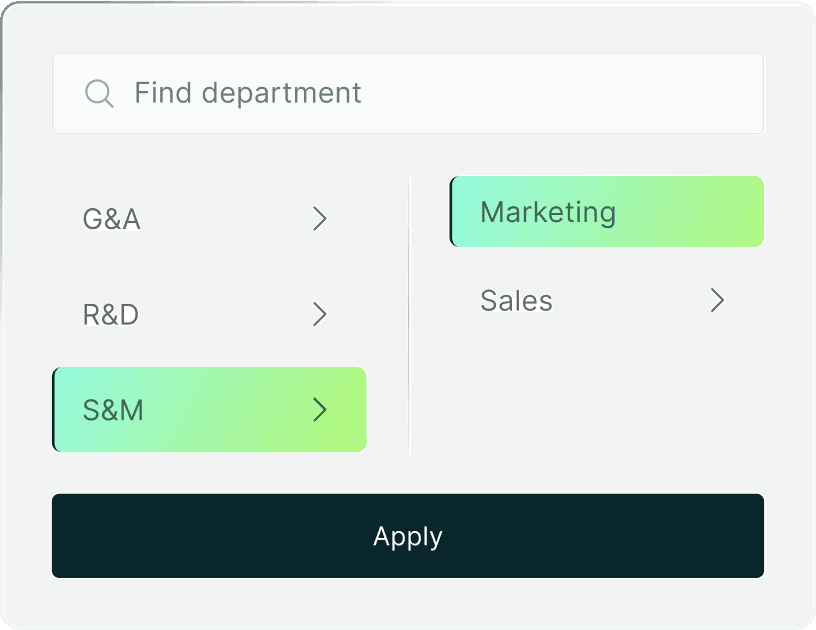Screen dimensions: 816x630
Task: Choose the Marketing sub-department
Action: 607,212
